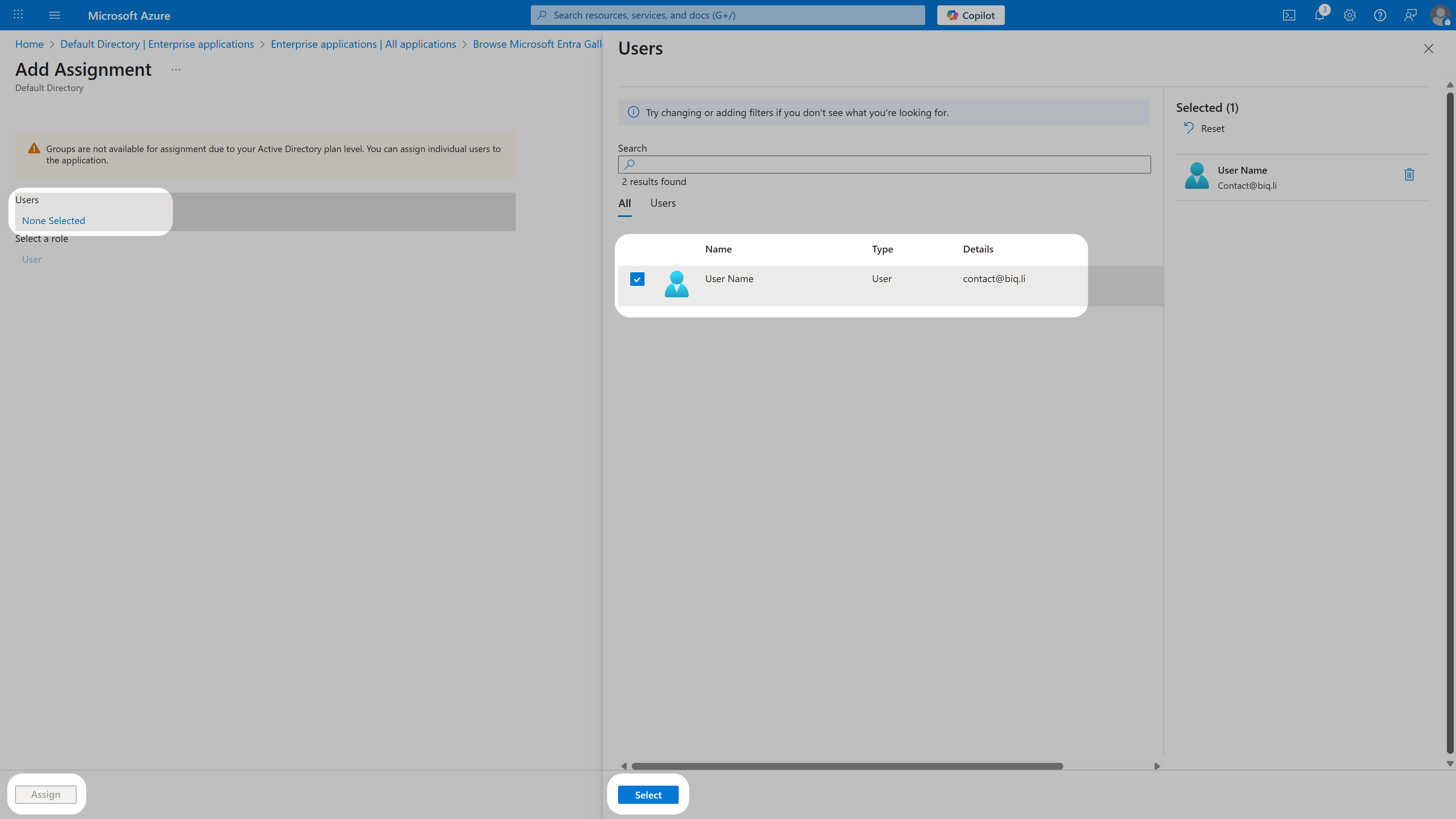Click the global search resources field
1456x819 pixels.
728,15
